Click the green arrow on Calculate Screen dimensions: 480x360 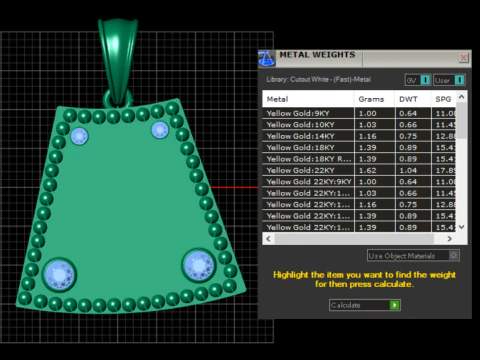pyautogui.click(x=394, y=305)
